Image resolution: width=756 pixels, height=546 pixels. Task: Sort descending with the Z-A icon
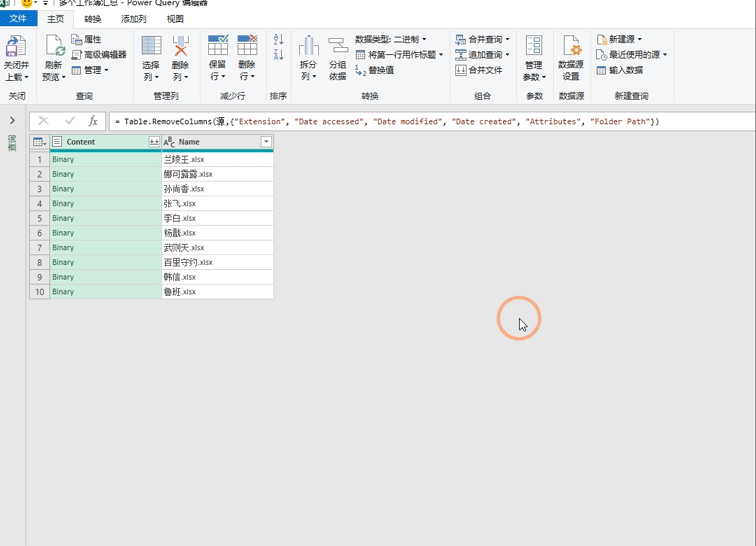(x=278, y=55)
